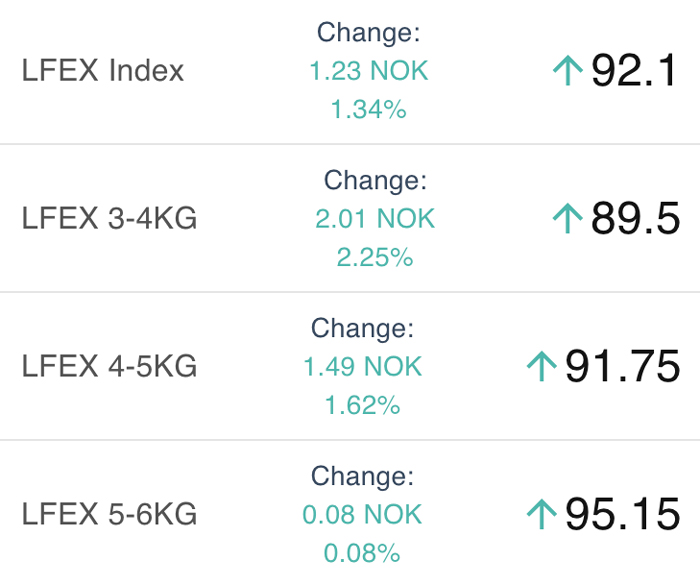
Task: Click the 1.23 NOK change value
Action: (x=369, y=71)
